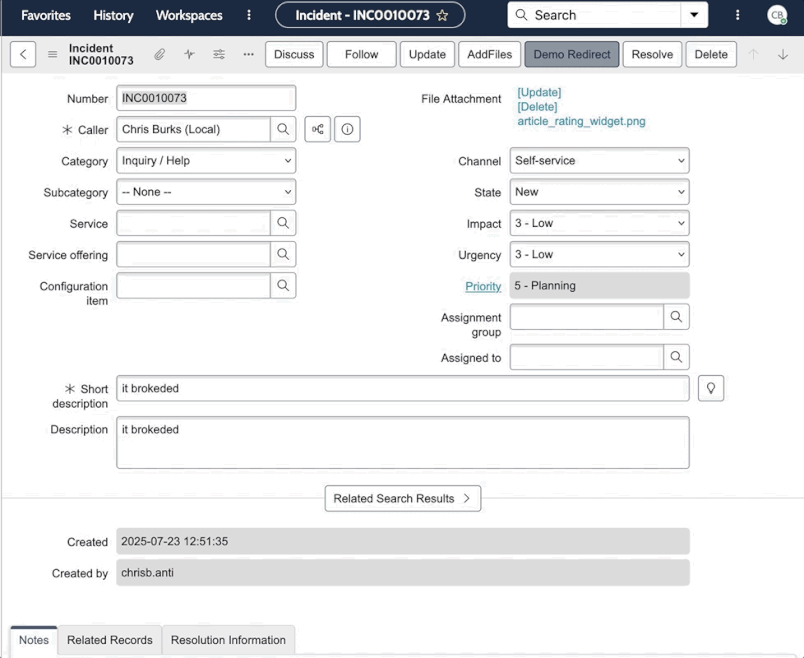The height and width of the screenshot is (658, 804).
Task: Click the Caller lookup magnifier icon
Action: tap(283, 129)
